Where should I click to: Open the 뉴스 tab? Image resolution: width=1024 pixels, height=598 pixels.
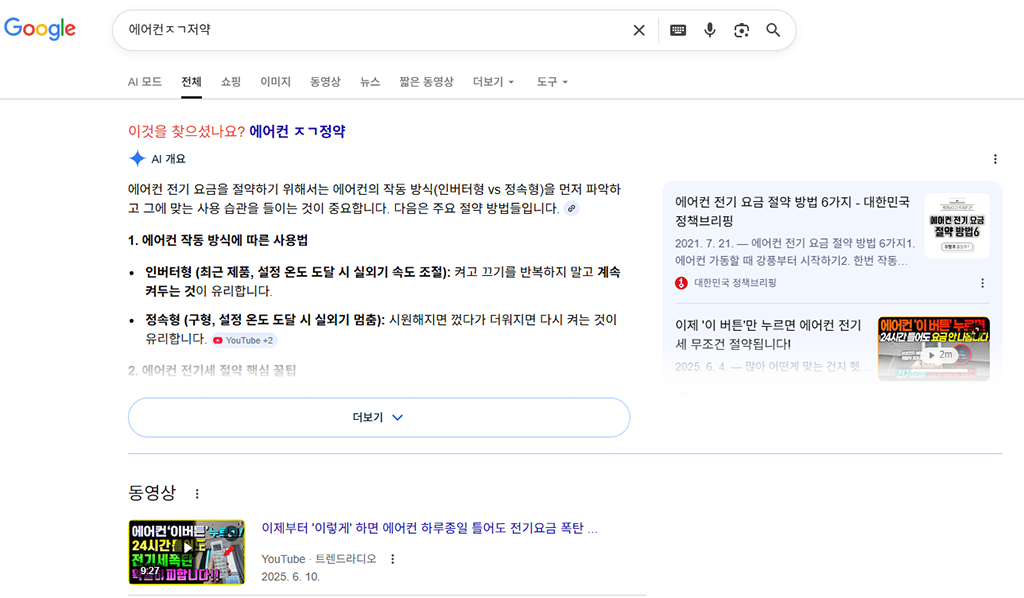[x=370, y=82]
